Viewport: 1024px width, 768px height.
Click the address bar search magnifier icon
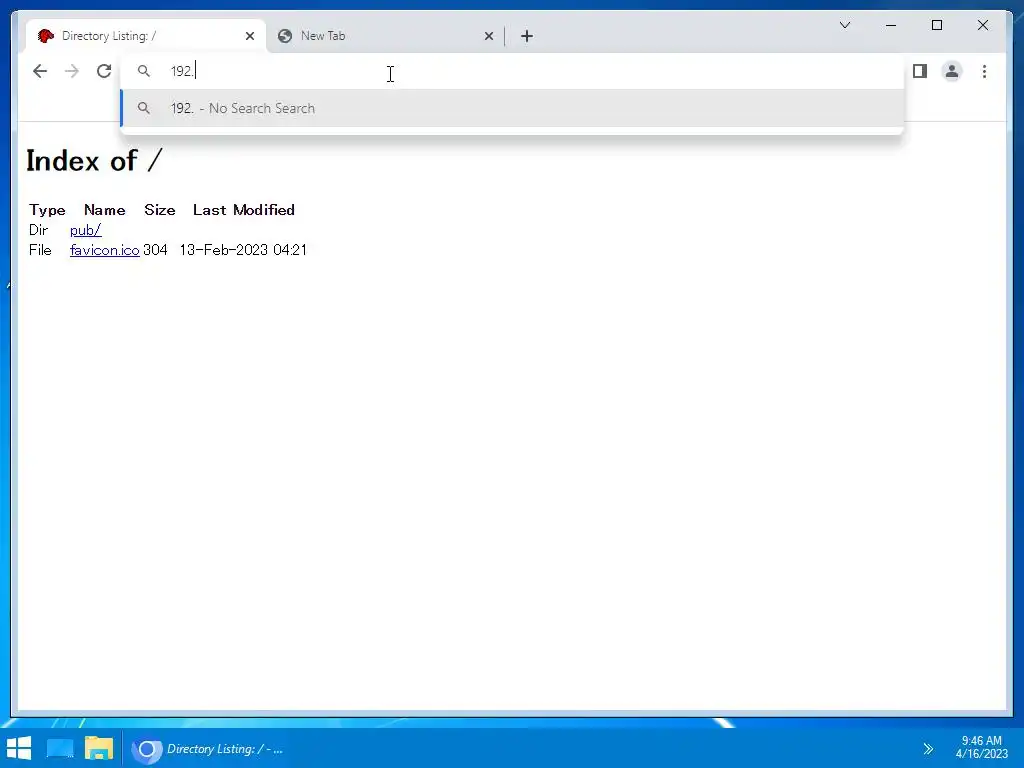(x=144, y=71)
